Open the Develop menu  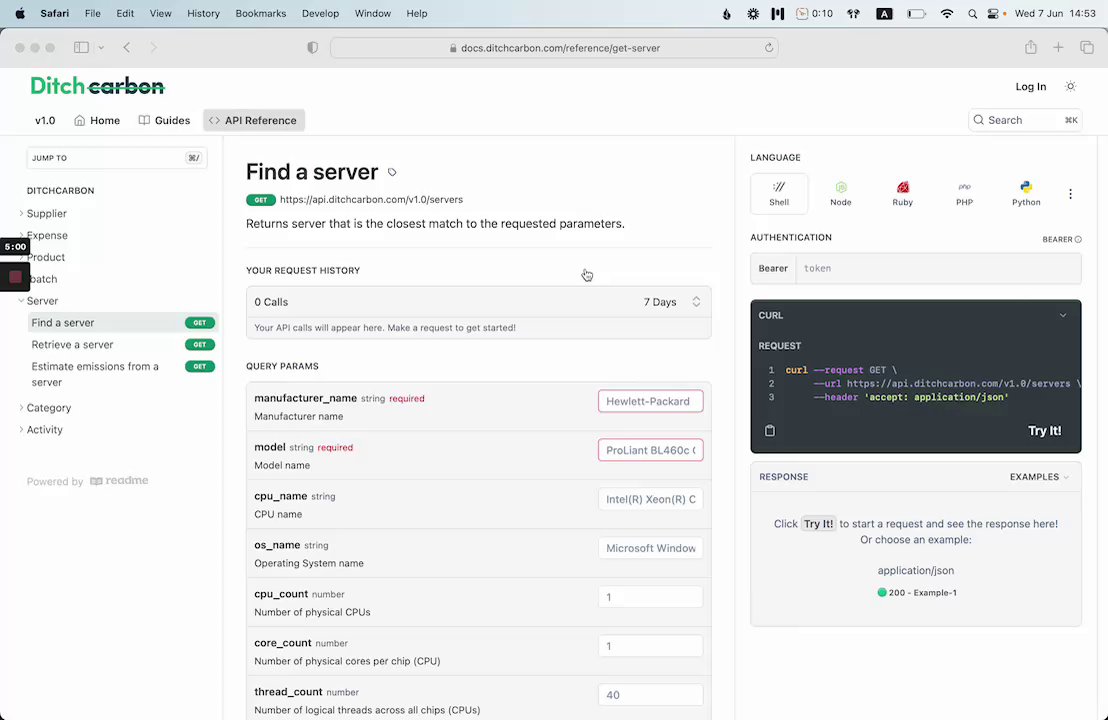(x=320, y=13)
